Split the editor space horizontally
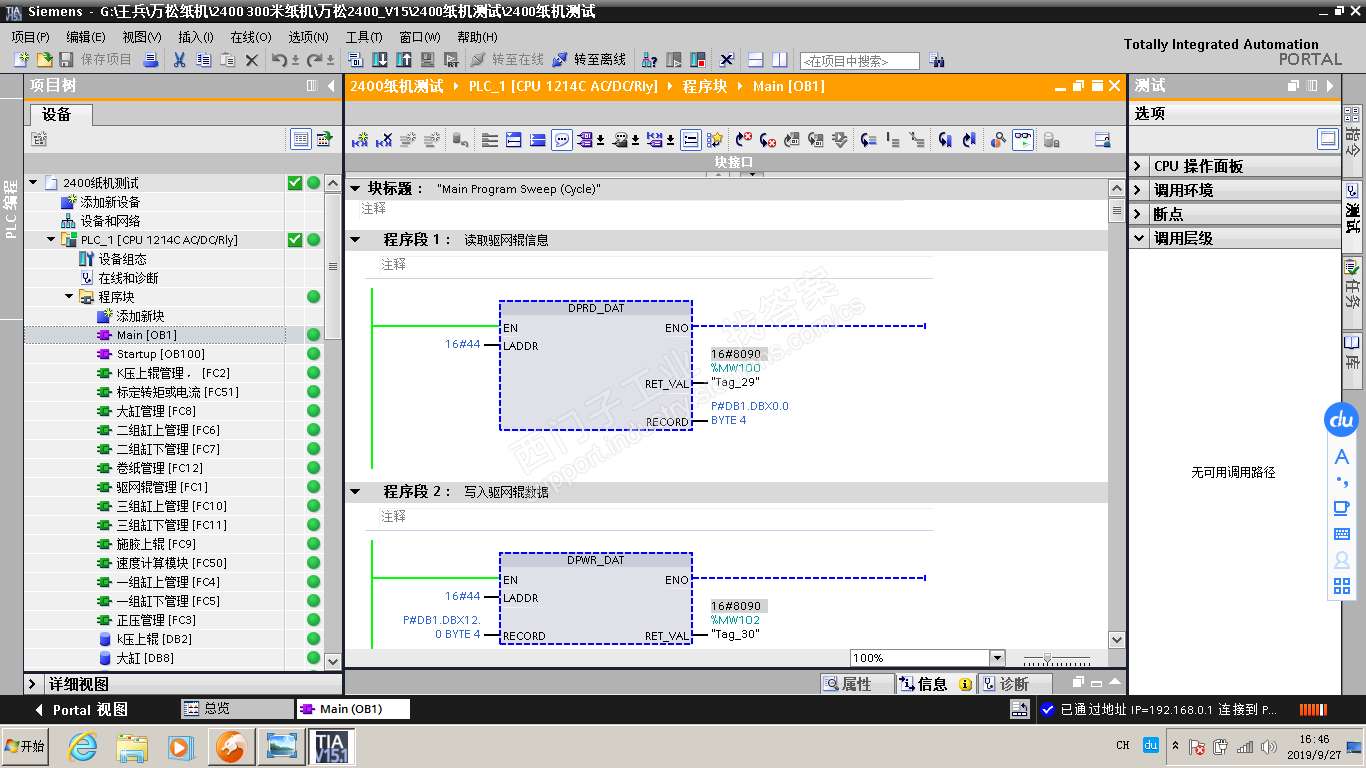1366x768 pixels. pyautogui.click(x=756, y=60)
